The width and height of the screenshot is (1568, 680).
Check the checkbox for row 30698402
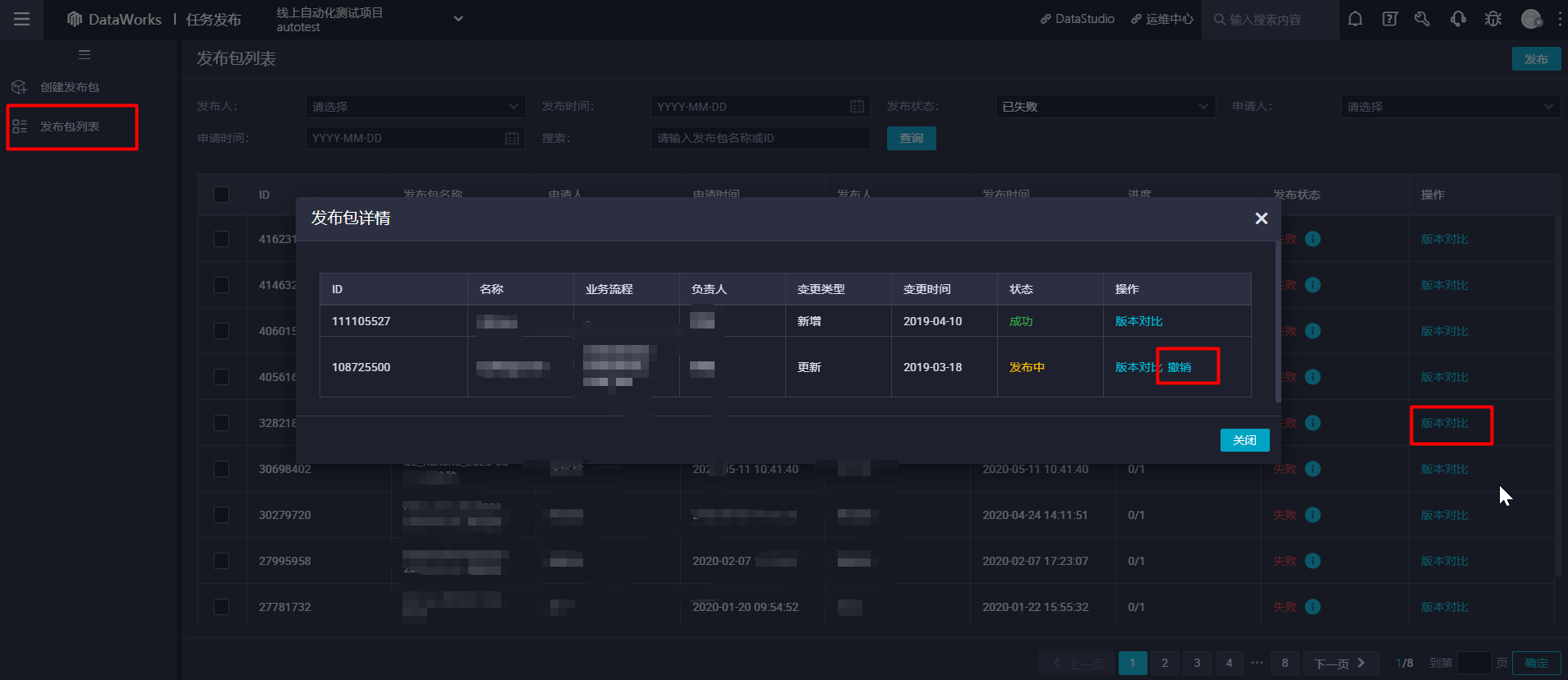221,469
